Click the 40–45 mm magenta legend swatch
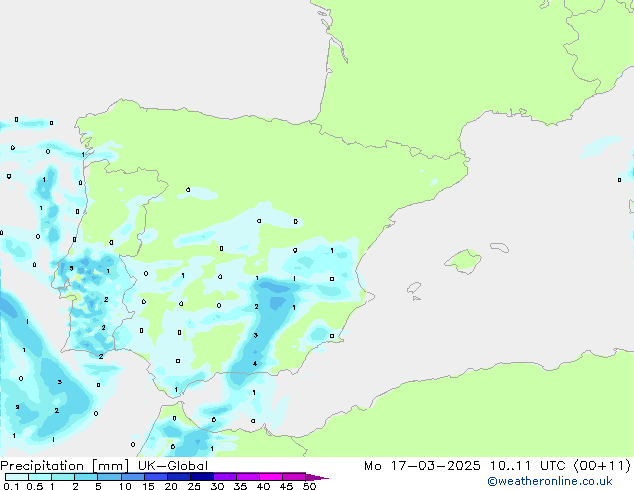 pyautogui.click(x=271, y=477)
